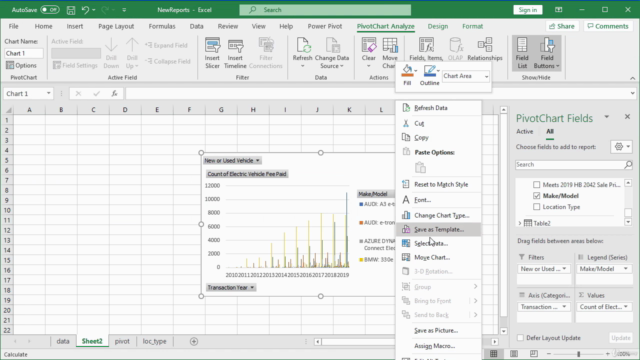This screenshot has height=360, width=640.
Task: Open the PivotChart Fields pane options arrow
Action: [x=607, y=117]
